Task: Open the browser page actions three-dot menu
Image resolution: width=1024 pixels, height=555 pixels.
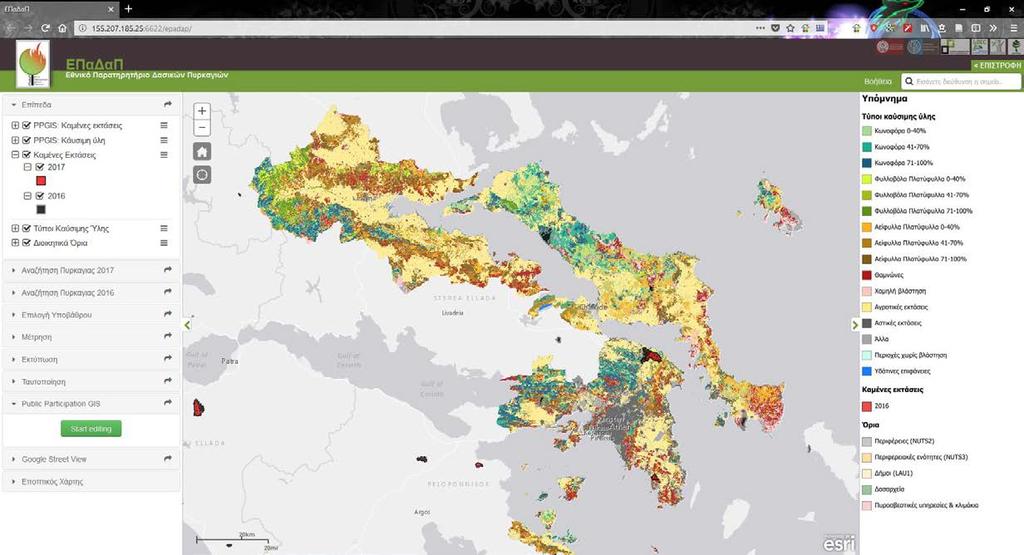Action: pyautogui.click(x=760, y=28)
